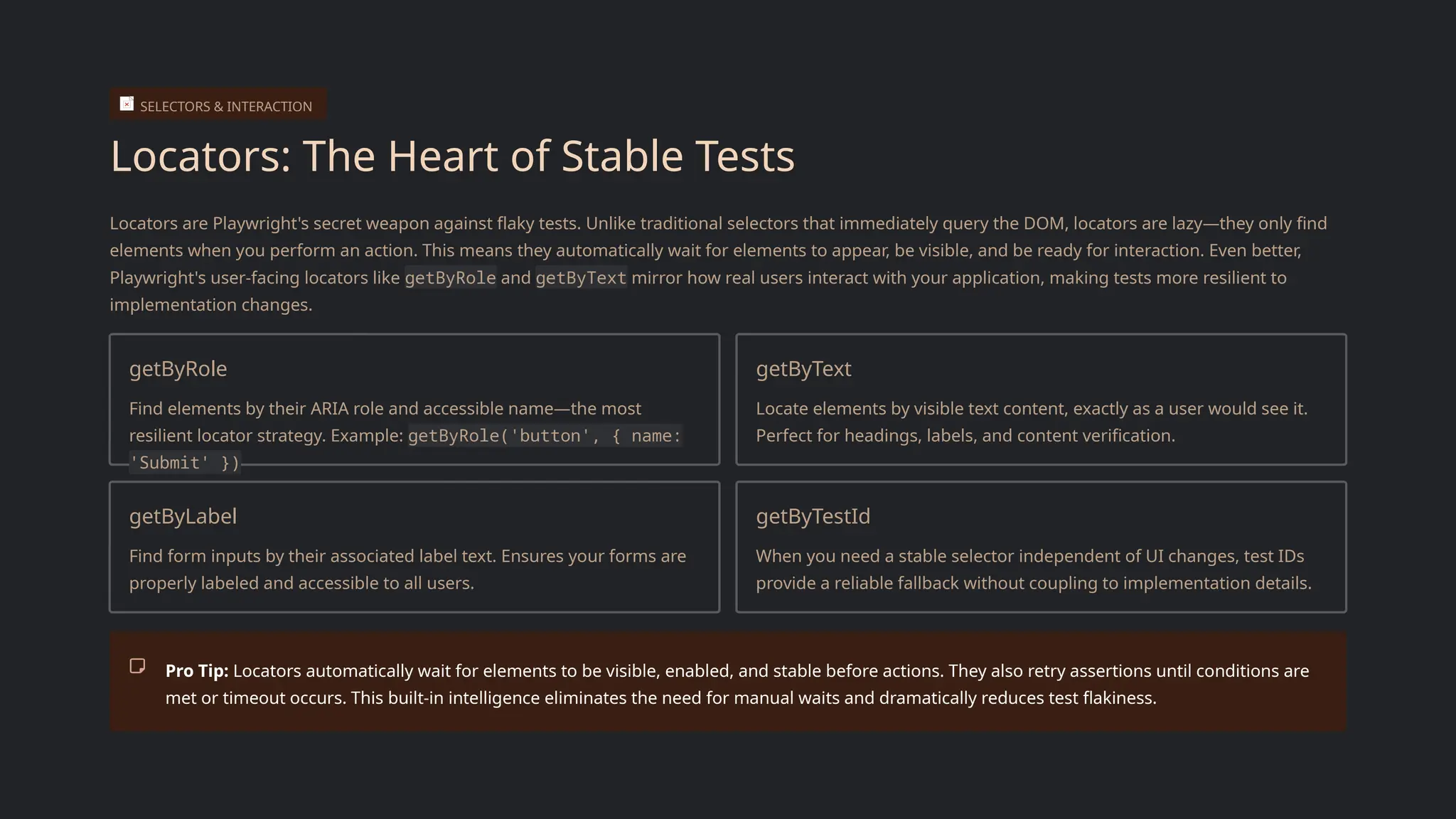Click the getByRole('button', ...) code example
1456x819 pixels.
[544, 436]
